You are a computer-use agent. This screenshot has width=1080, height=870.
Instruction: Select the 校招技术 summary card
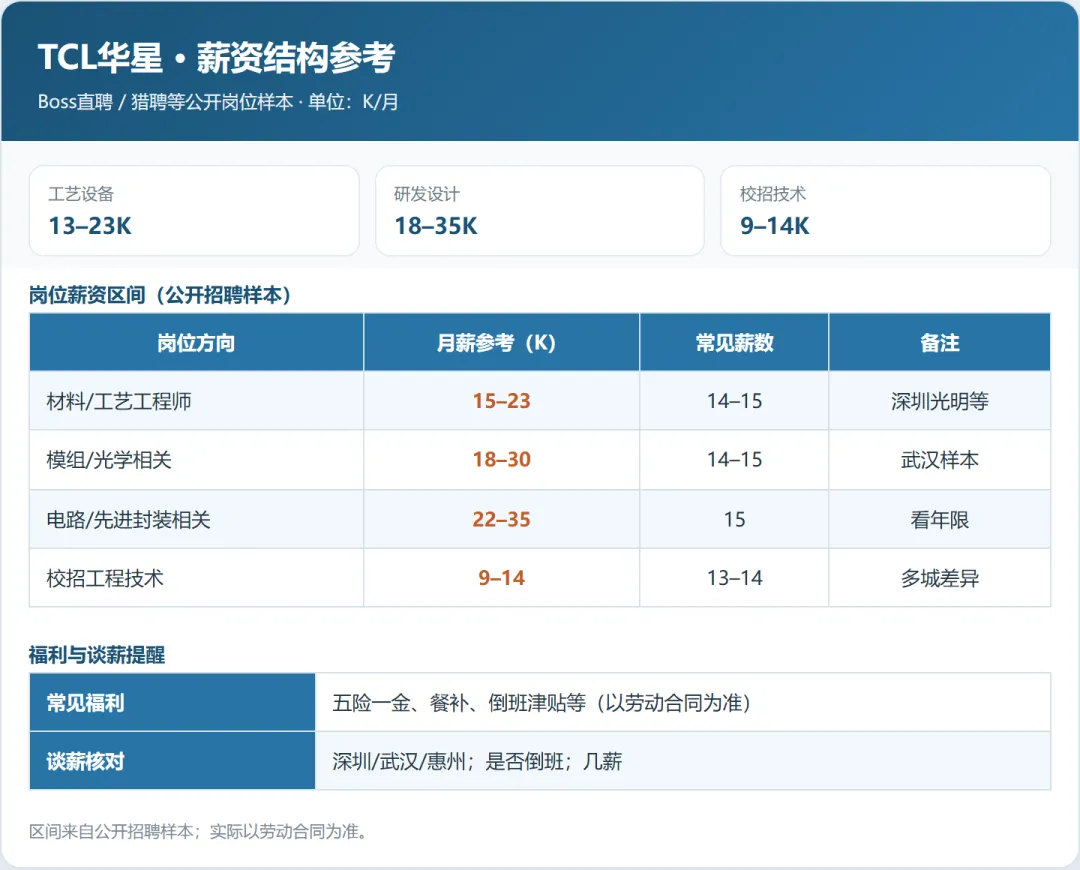coord(885,211)
